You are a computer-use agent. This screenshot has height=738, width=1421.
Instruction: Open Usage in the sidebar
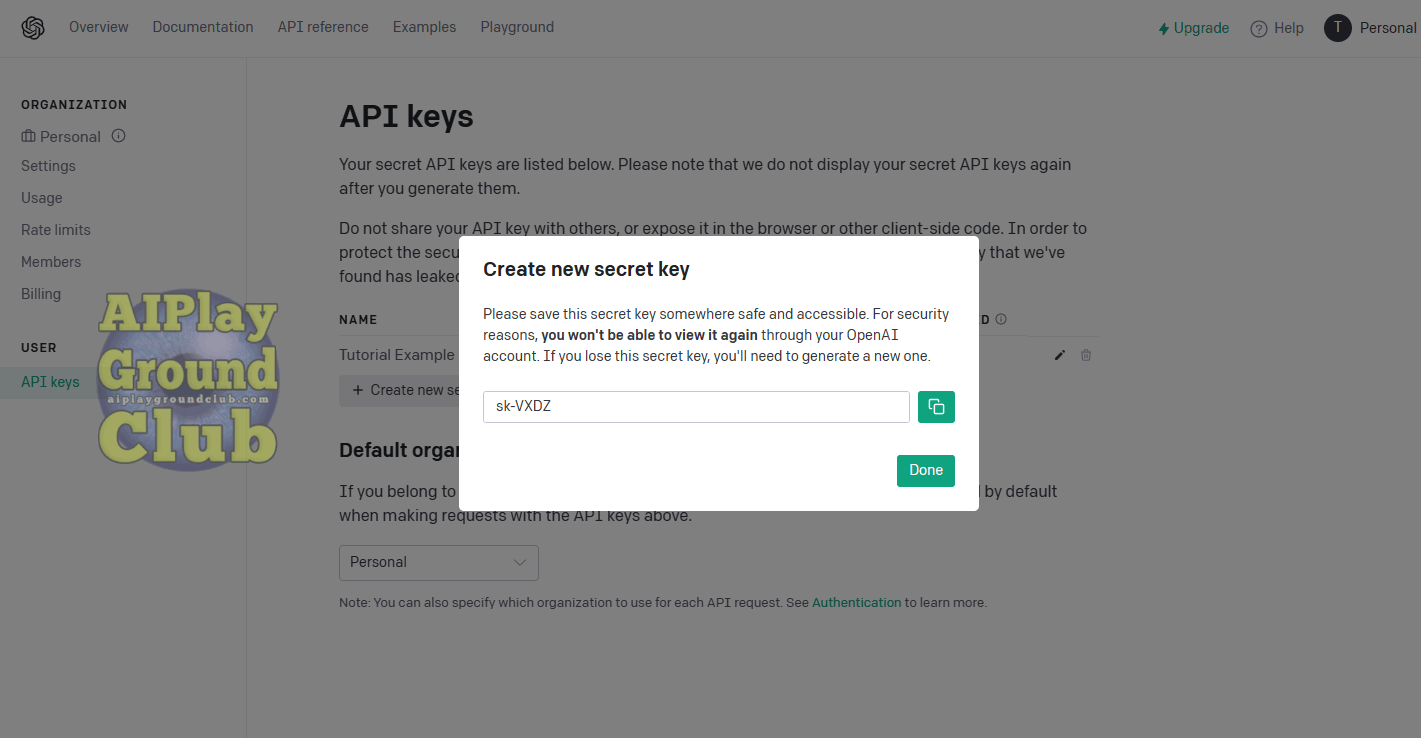point(42,198)
